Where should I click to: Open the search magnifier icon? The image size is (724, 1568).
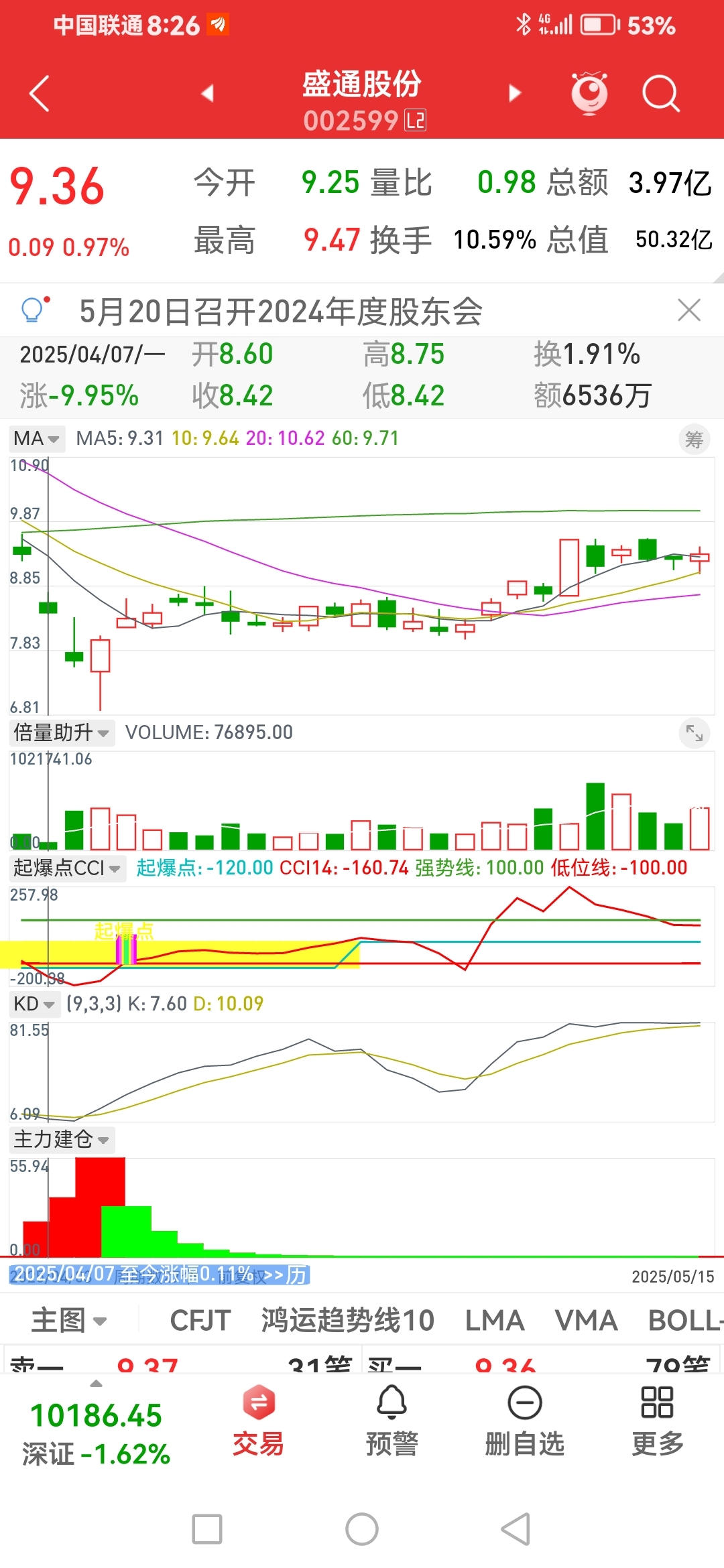(x=661, y=93)
